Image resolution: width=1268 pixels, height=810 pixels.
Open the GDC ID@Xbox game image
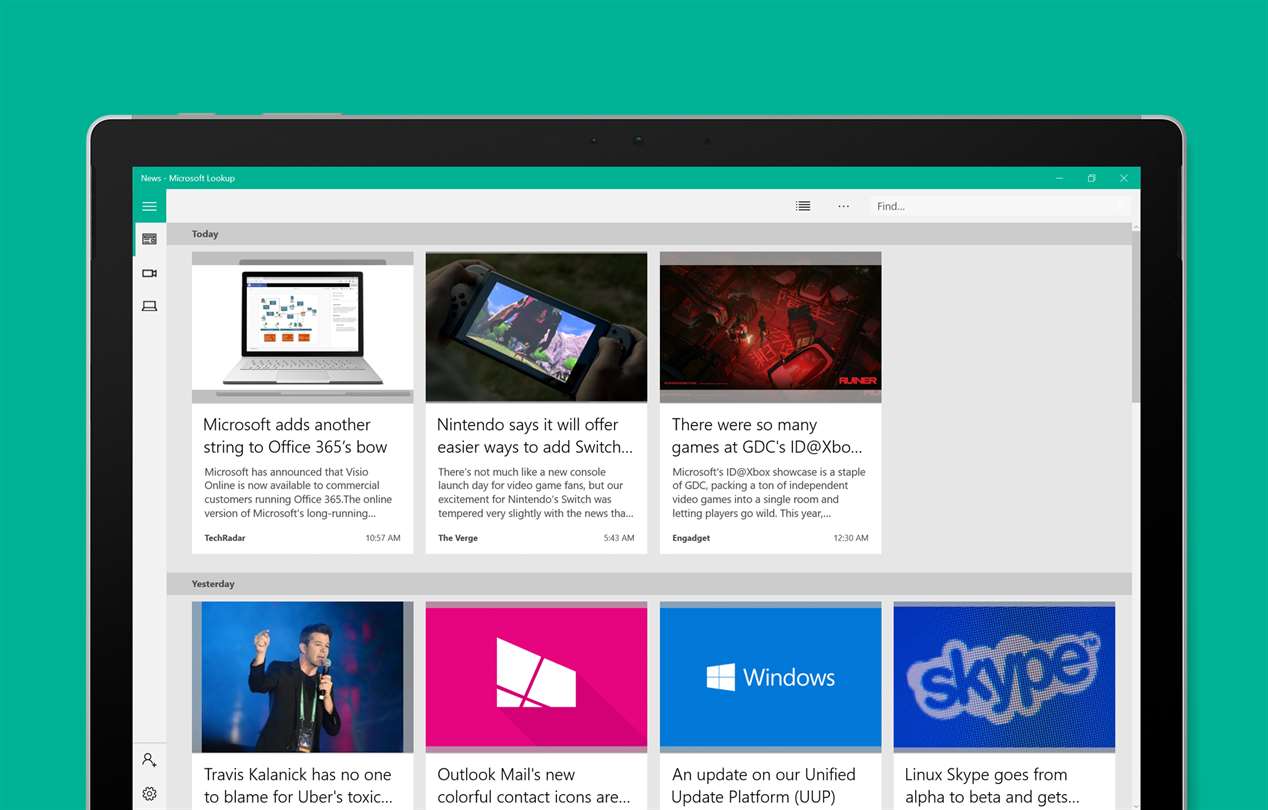770,327
